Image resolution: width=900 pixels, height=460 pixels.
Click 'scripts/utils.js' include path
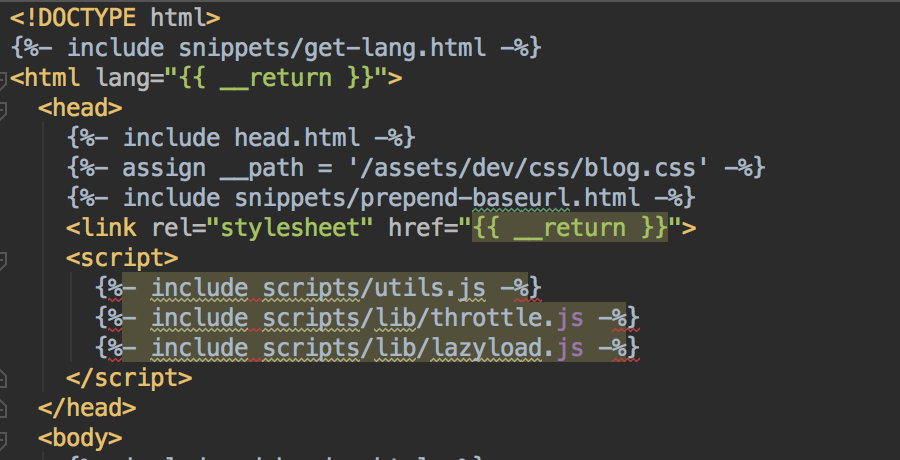point(374,288)
